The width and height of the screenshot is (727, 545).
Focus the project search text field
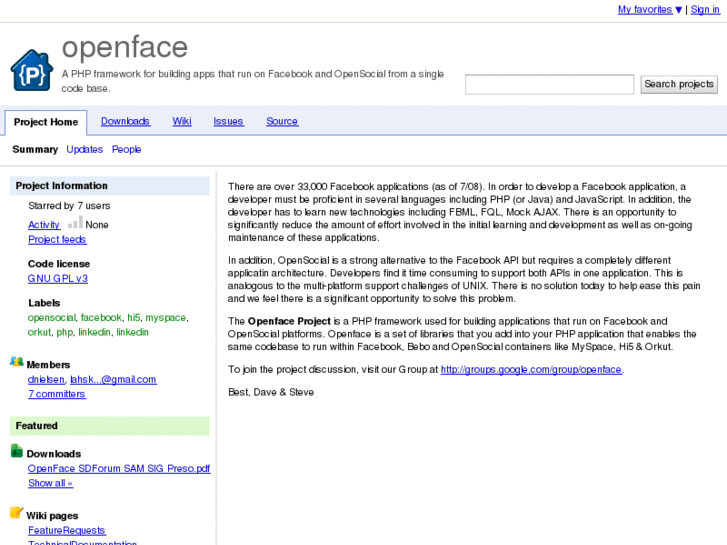(549, 84)
